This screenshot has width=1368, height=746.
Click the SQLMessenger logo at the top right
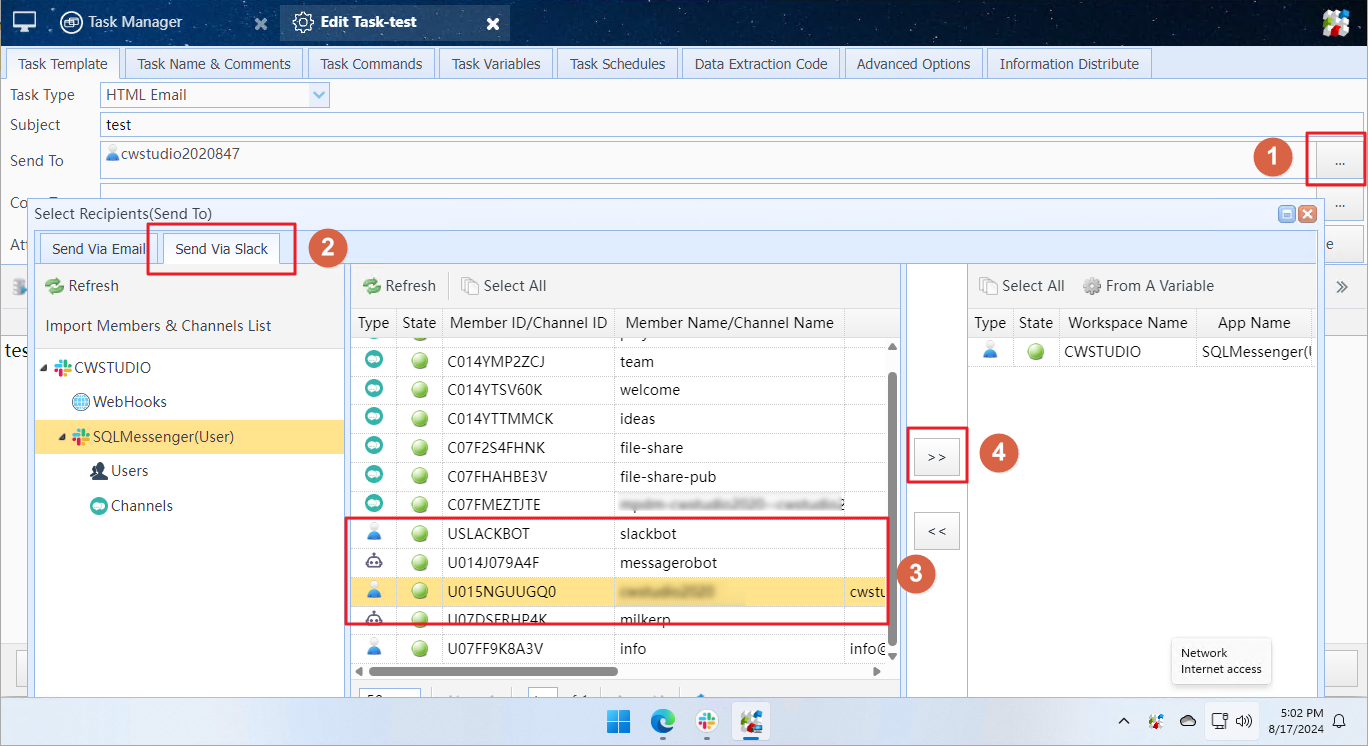click(1336, 22)
